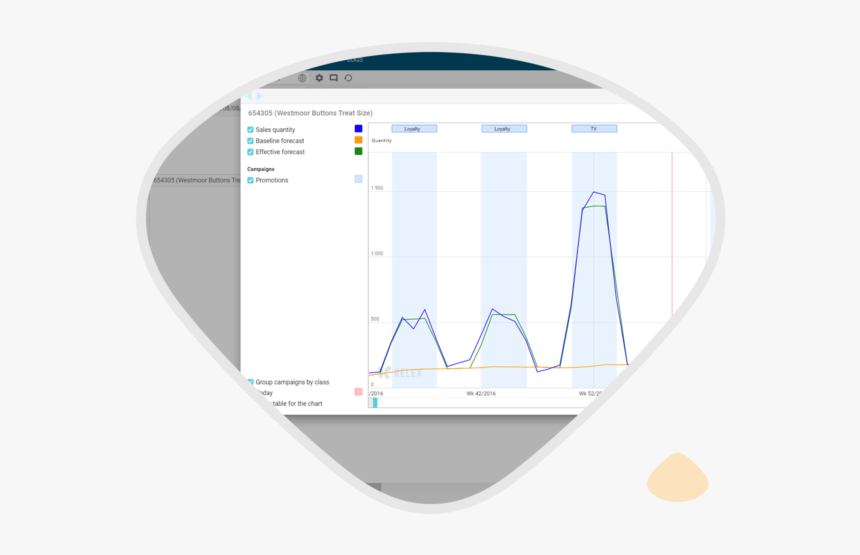Click the 1 000 y-axis value
Viewport: 860px width, 555px height.
[377, 254]
